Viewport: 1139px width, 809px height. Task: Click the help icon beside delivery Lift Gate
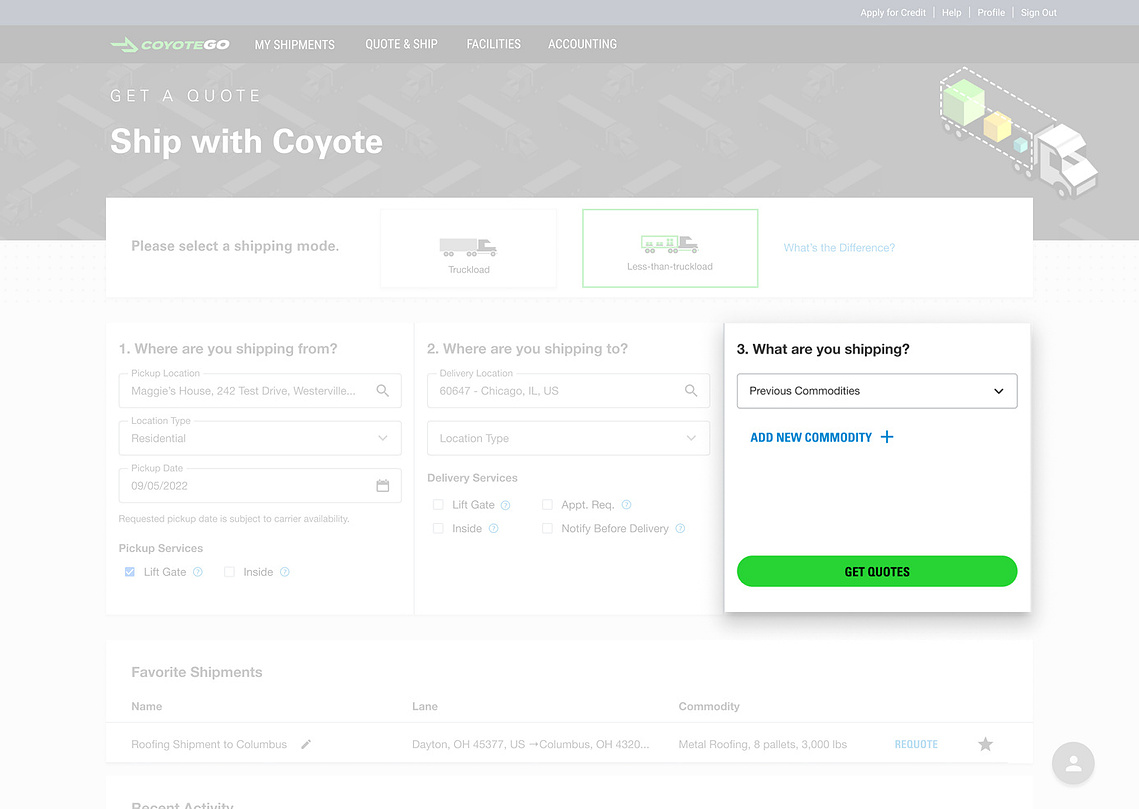[506, 505]
